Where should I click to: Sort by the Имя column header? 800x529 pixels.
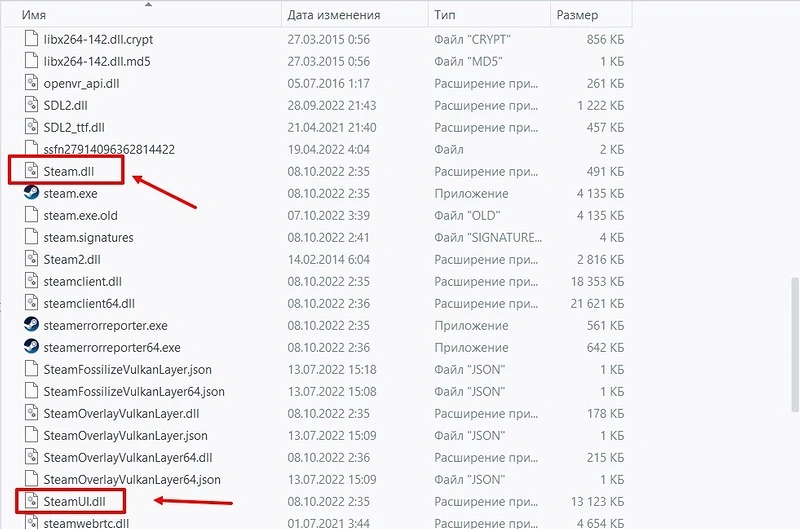143,15
